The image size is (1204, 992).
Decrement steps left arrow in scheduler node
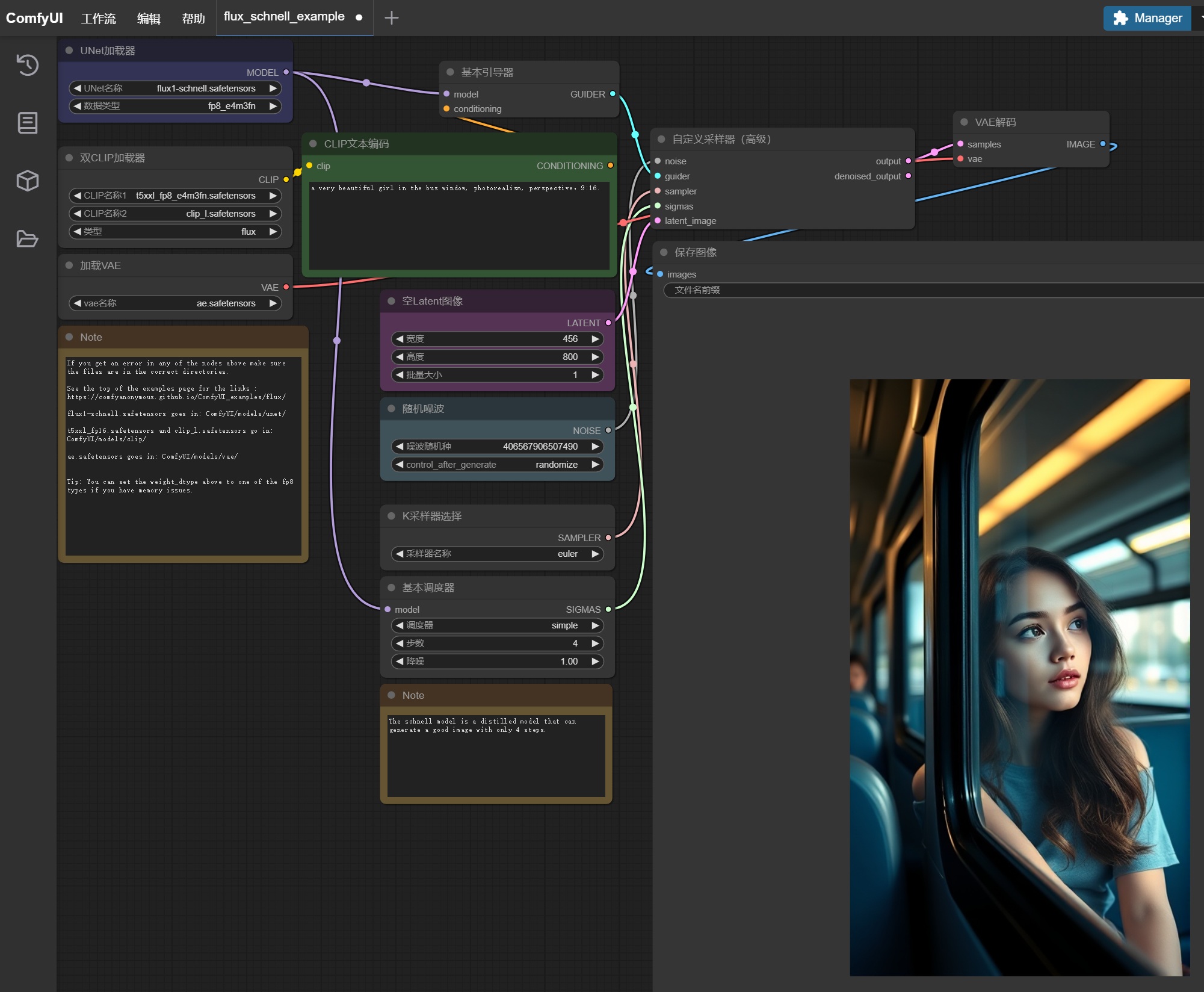coord(400,643)
